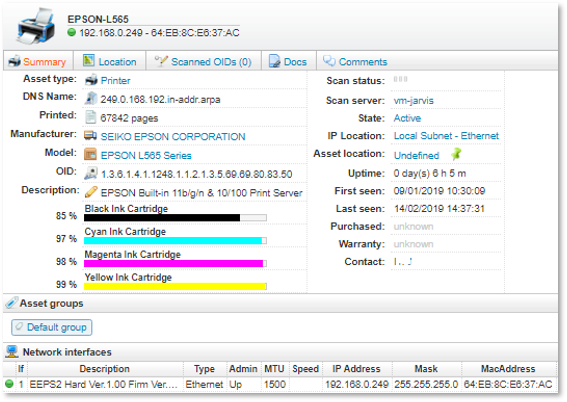567x402 pixels.
Task: Click the Comments tab speech bubble icon
Action: tap(329, 60)
